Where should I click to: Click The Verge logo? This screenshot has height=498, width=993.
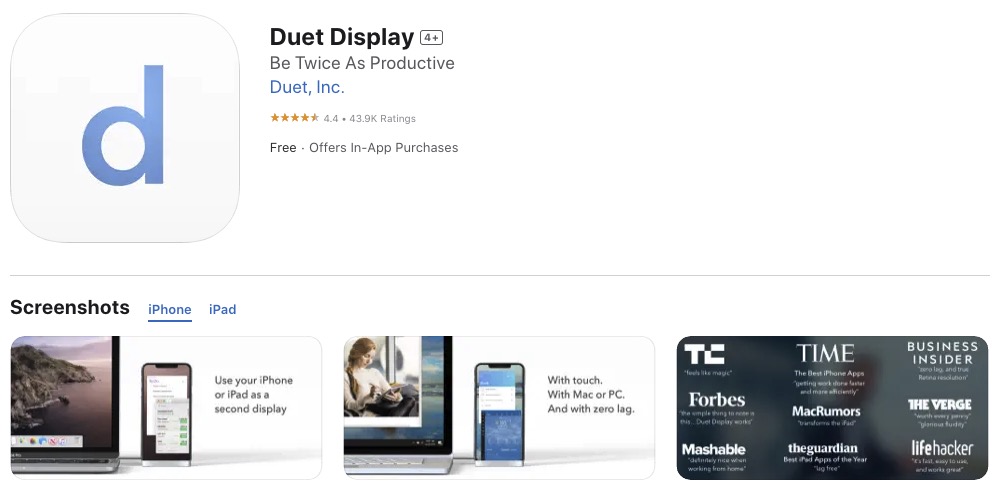pos(939,404)
